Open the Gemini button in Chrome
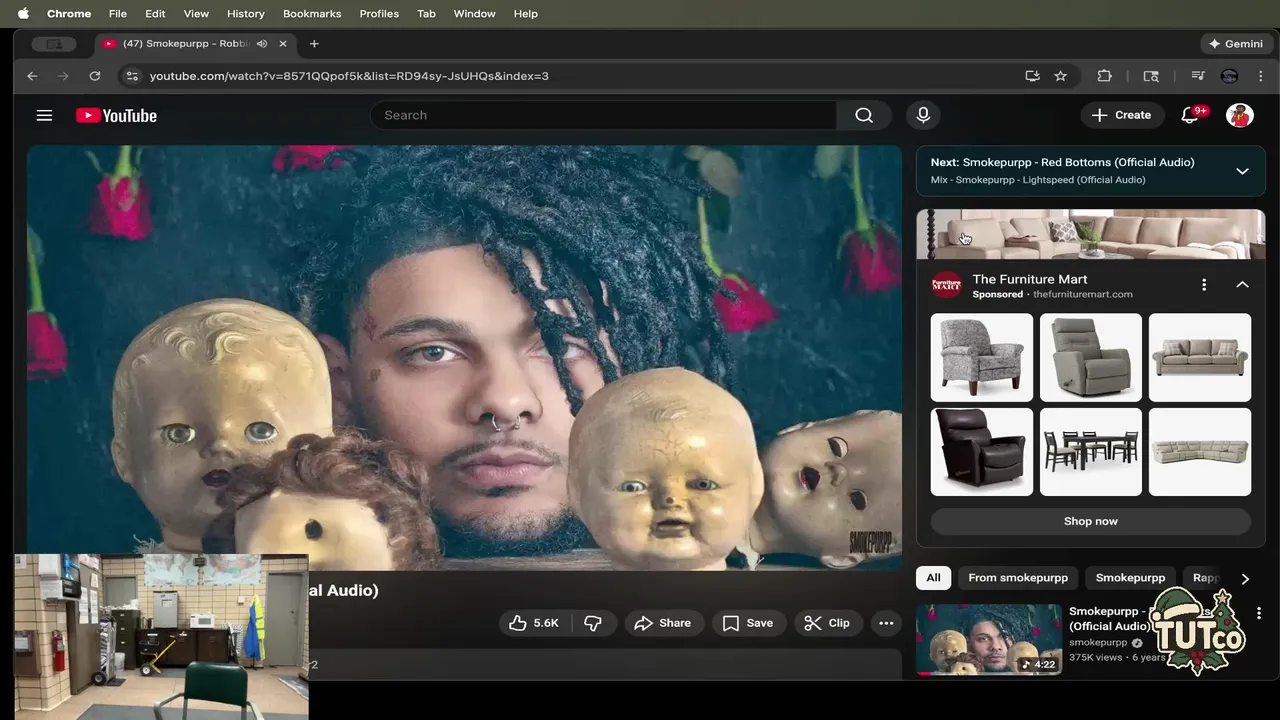Screen dimensions: 1280x720 click(x=1236, y=44)
